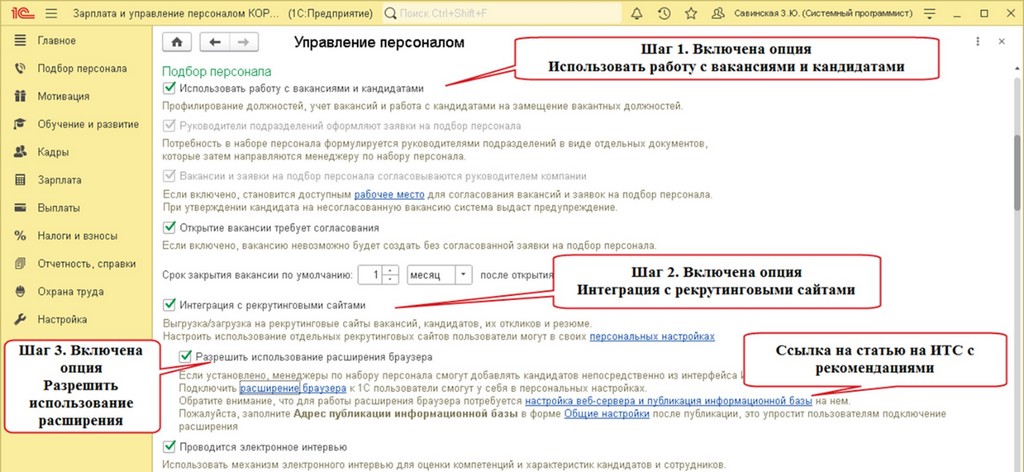Open the Налоги и взносы section
The height and width of the screenshot is (472, 1024).
[77, 236]
